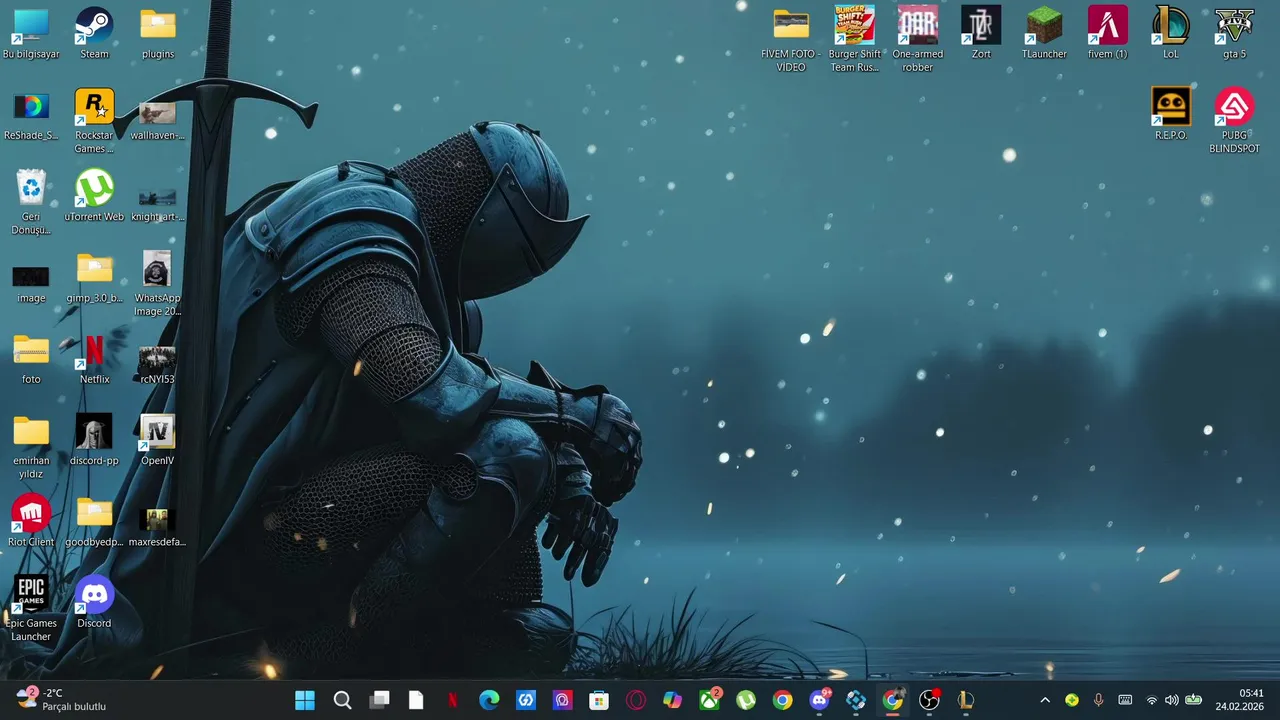Open Wi-Fi network settings in tray

click(x=1152, y=700)
